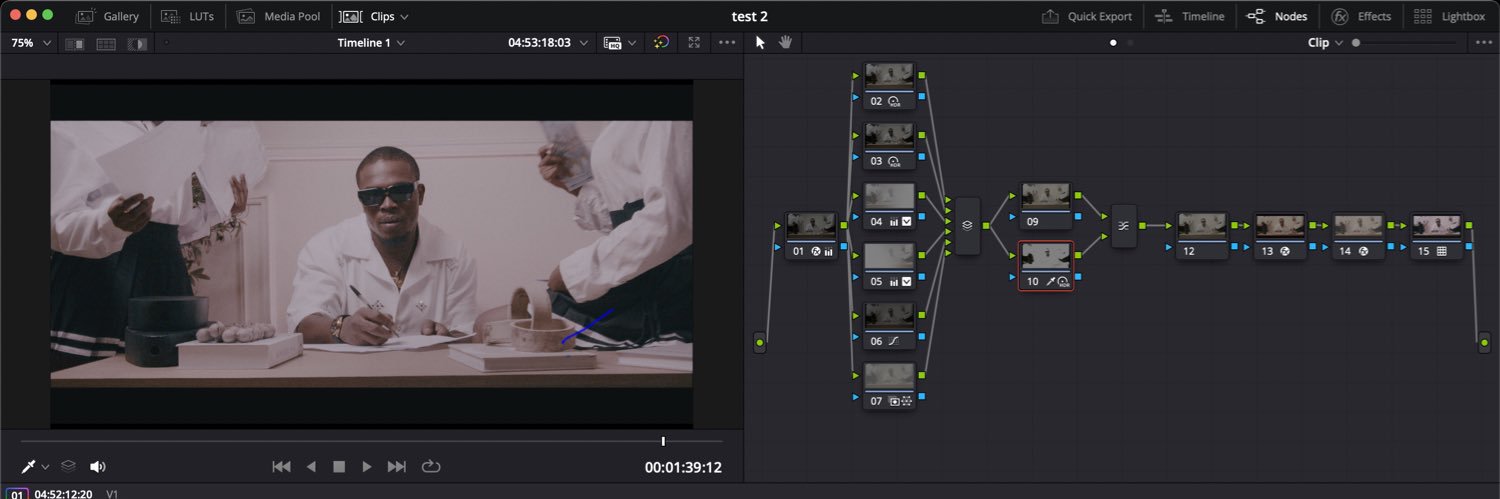The height and width of the screenshot is (499, 1500).
Task: Click the HQ proxy mode icon
Action: pyautogui.click(x=613, y=43)
